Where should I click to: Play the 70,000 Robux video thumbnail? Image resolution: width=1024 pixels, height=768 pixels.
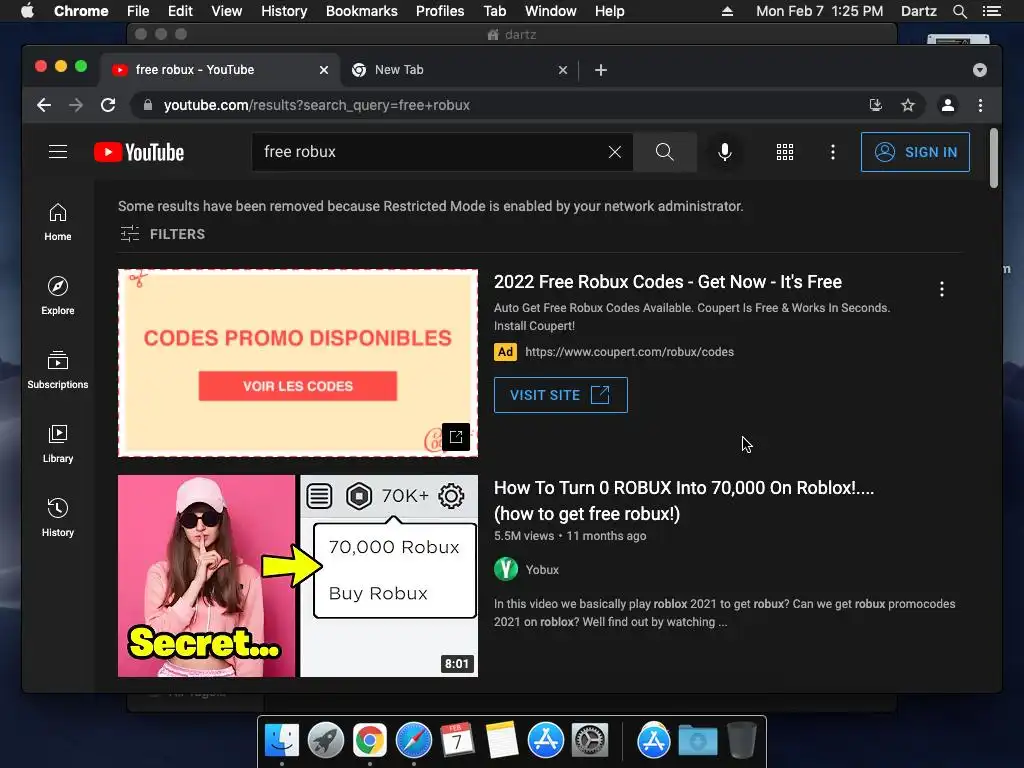298,576
